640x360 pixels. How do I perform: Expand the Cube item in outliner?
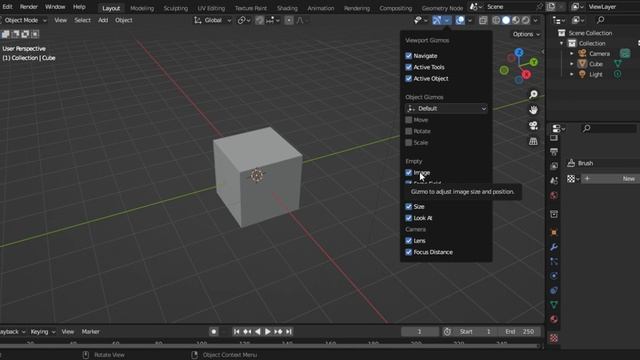(x=571, y=64)
